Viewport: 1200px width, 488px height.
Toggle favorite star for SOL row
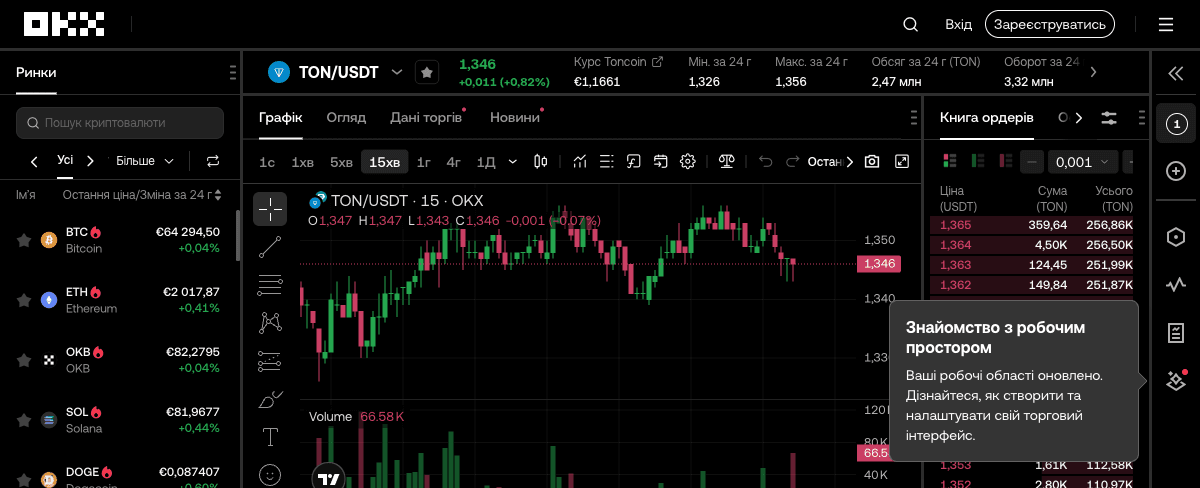pyautogui.click(x=24, y=420)
